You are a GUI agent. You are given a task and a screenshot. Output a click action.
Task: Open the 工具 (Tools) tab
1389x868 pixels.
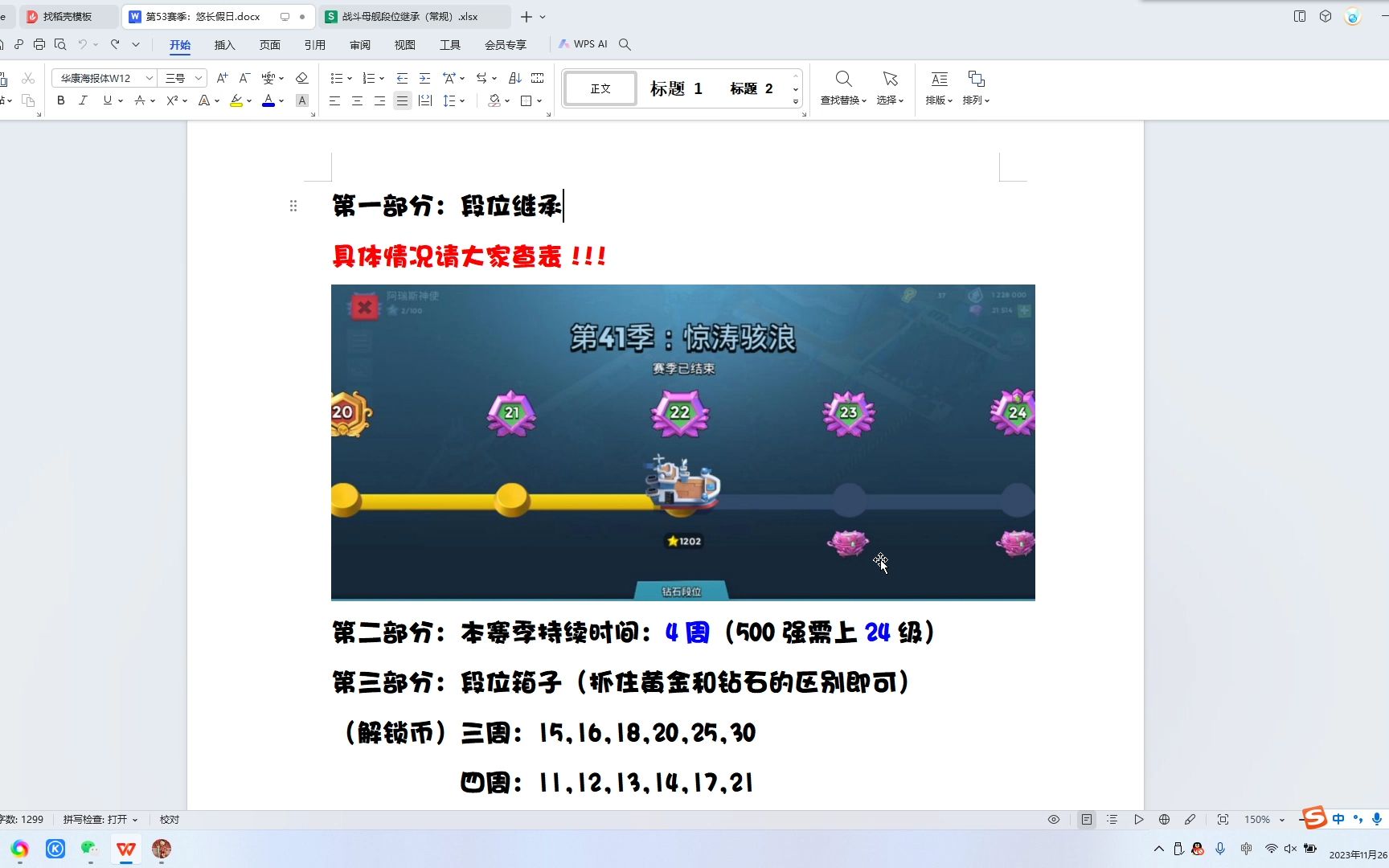tap(450, 45)
